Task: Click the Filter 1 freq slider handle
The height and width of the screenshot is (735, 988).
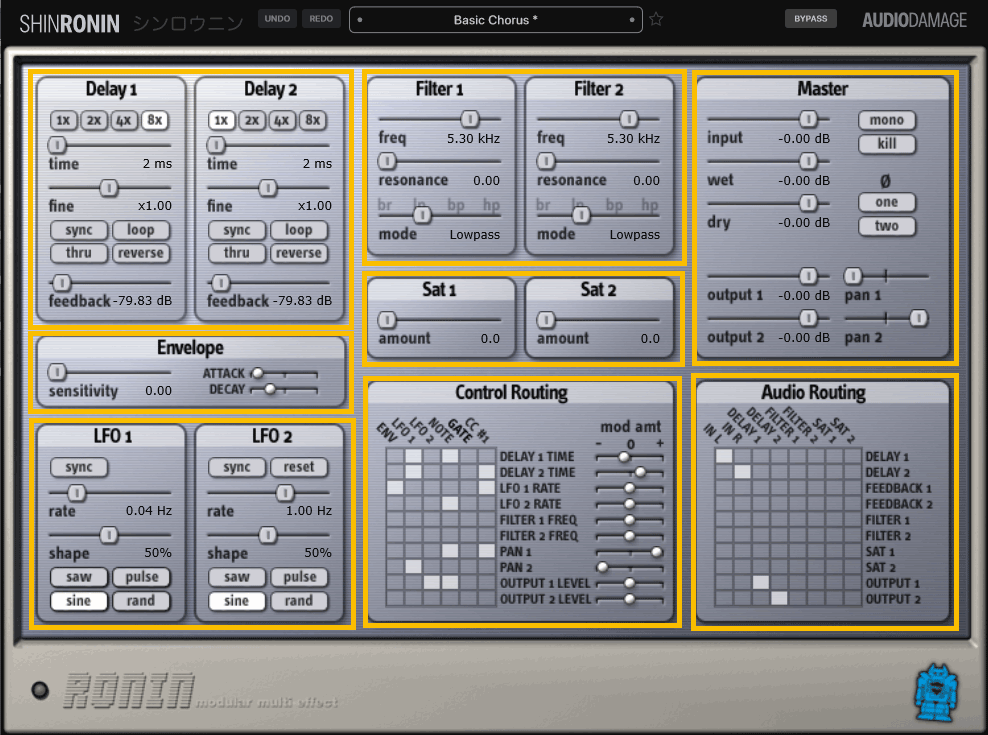Action: pyautogui.click(x=469, y=119)
